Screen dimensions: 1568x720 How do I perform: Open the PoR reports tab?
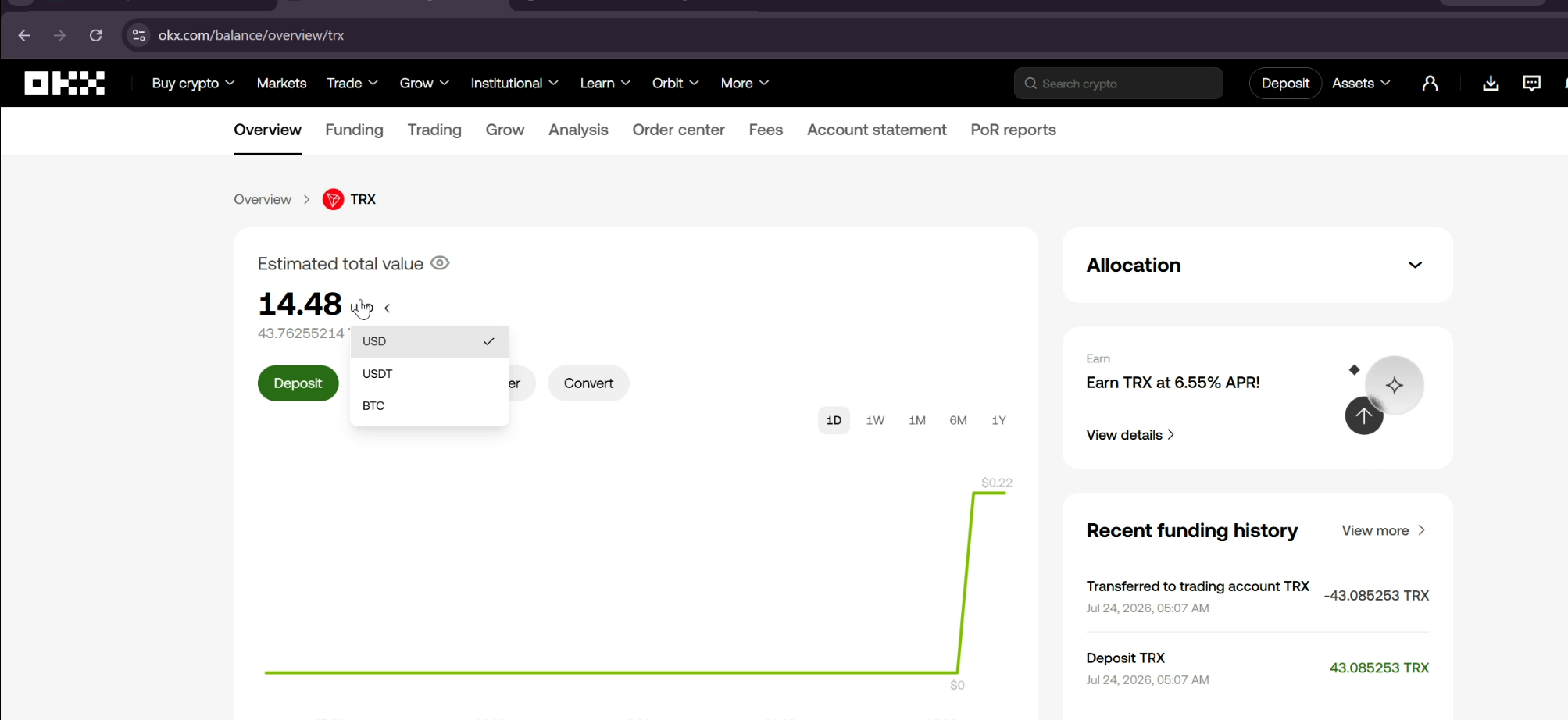[1013, 130]
